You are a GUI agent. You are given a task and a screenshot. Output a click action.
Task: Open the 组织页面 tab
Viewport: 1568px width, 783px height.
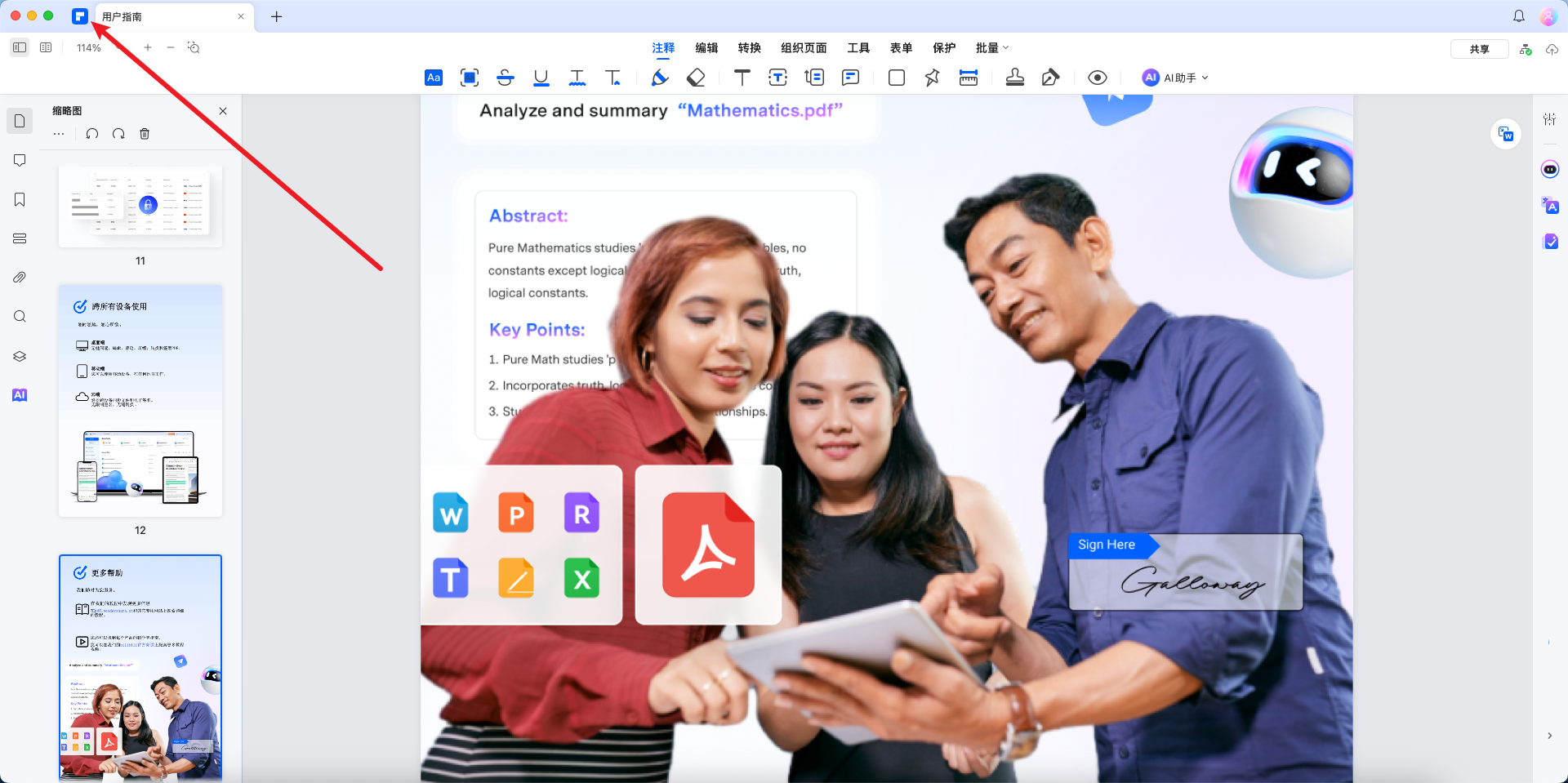804,48
